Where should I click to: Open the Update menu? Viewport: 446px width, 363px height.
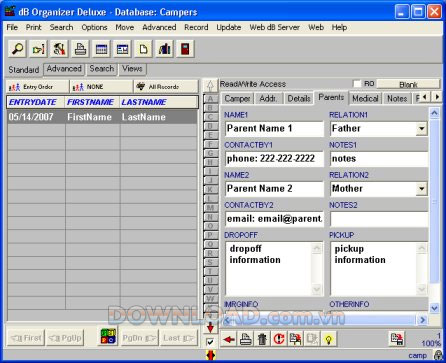pos(229,27)
